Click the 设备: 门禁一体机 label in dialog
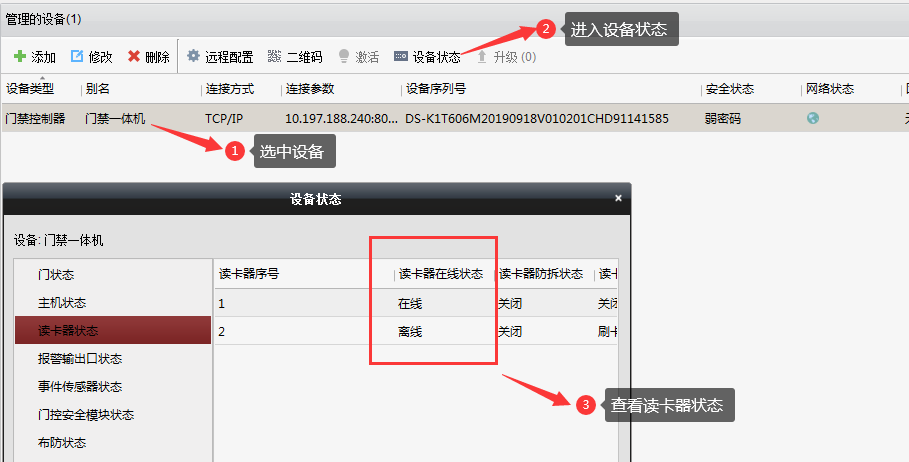 (59, 240)
